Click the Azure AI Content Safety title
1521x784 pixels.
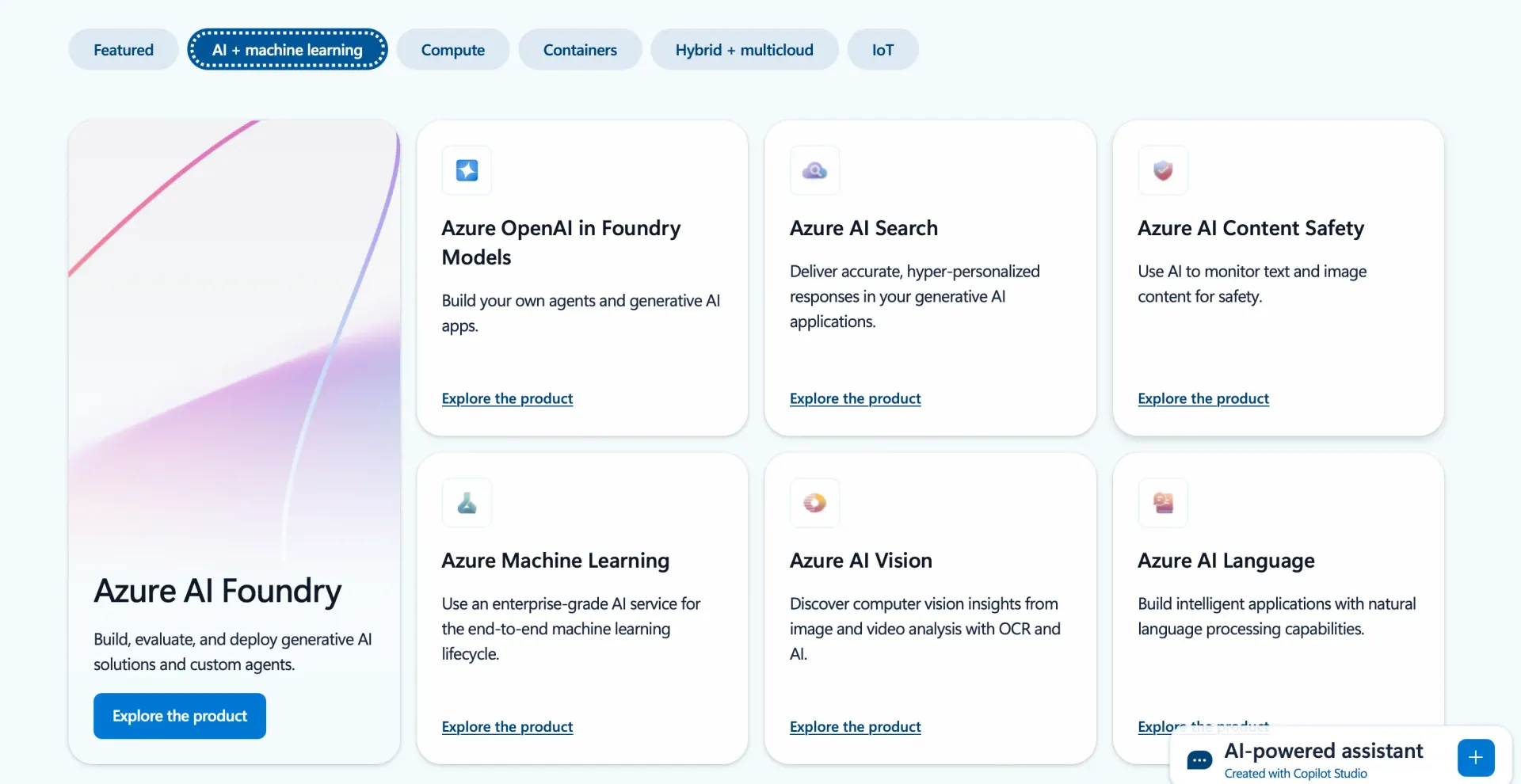pos(1251,228)
